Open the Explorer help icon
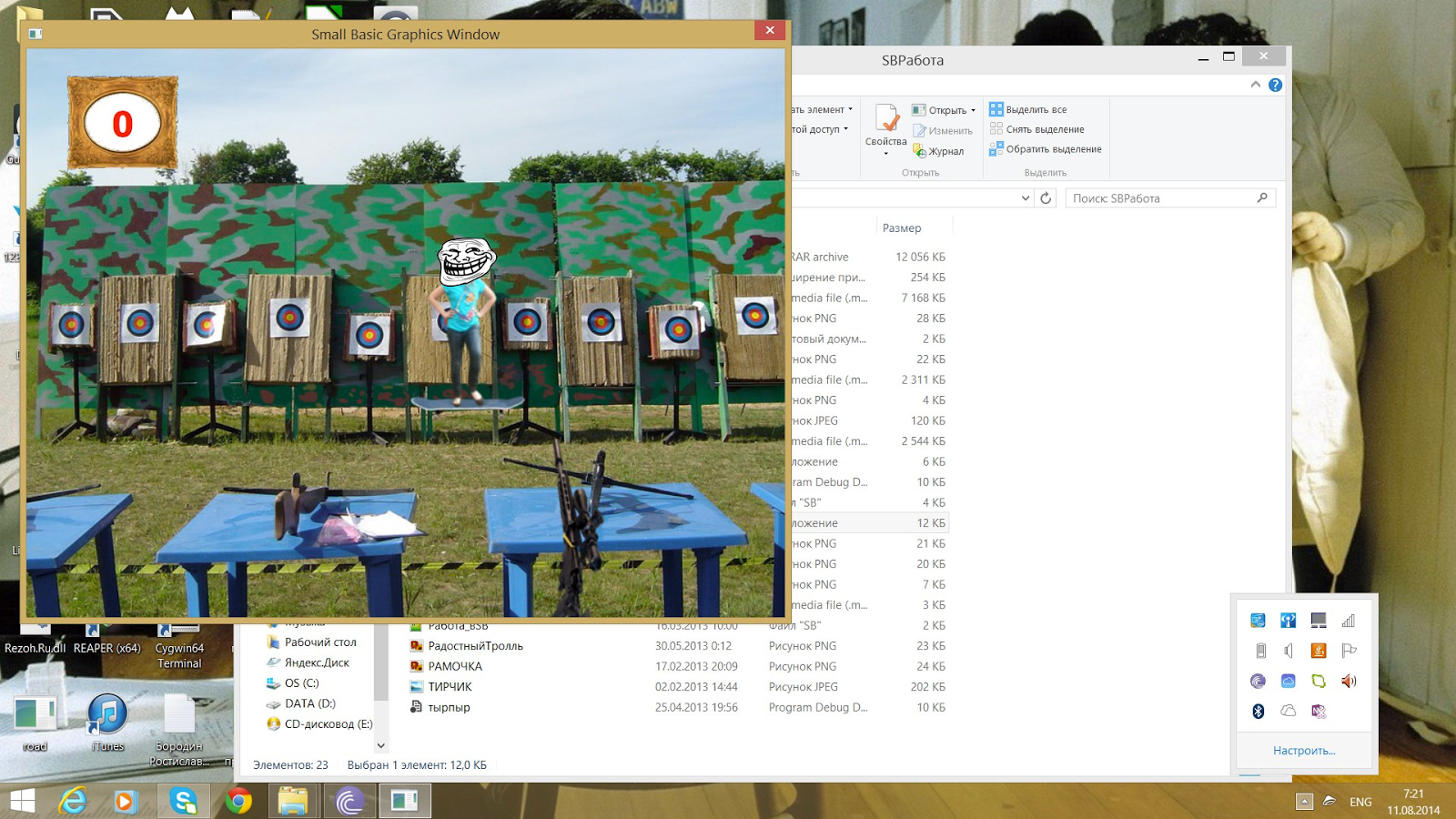 (1275, 85)
